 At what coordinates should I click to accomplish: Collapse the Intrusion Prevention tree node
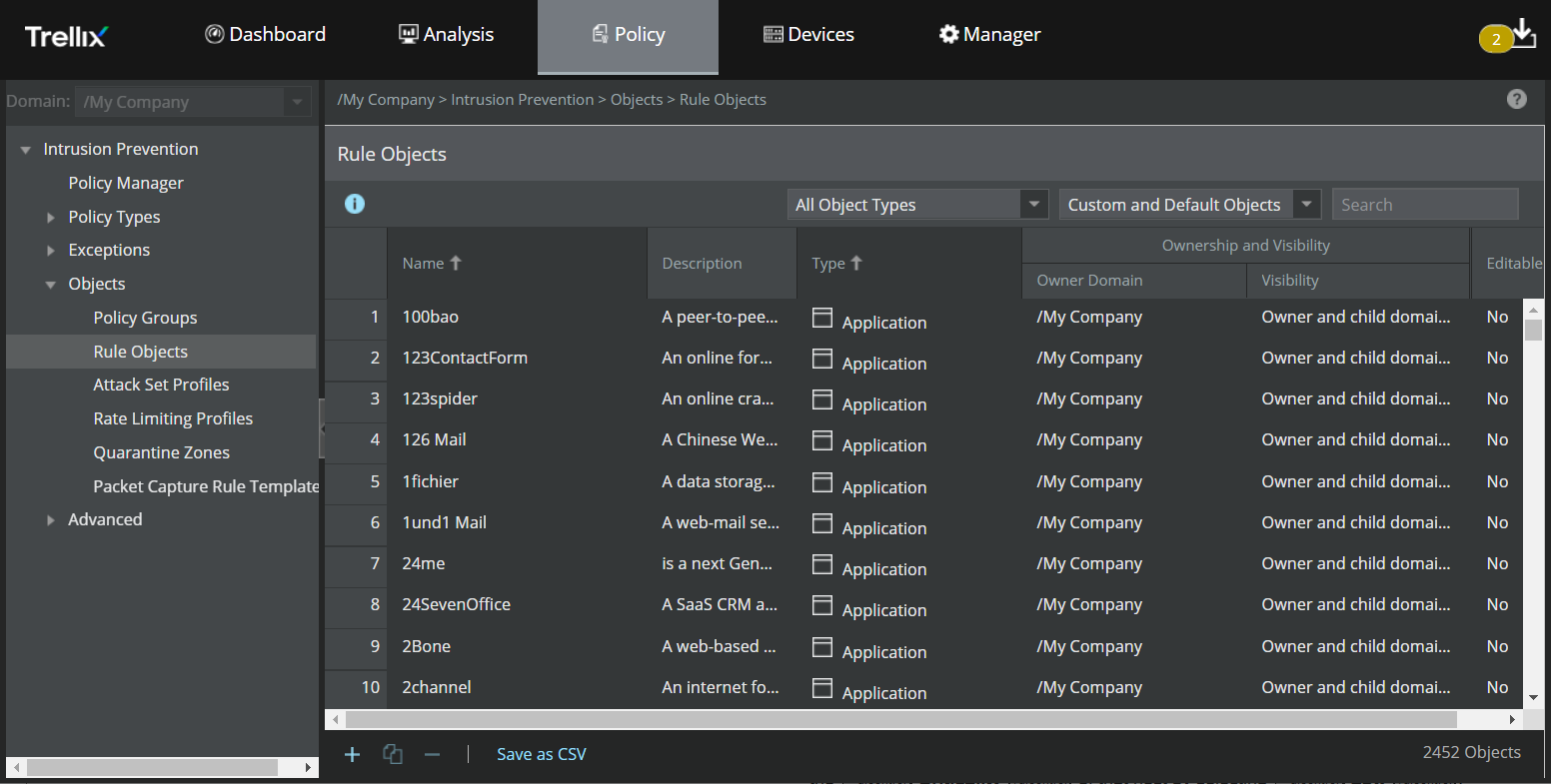pos(26,150)
